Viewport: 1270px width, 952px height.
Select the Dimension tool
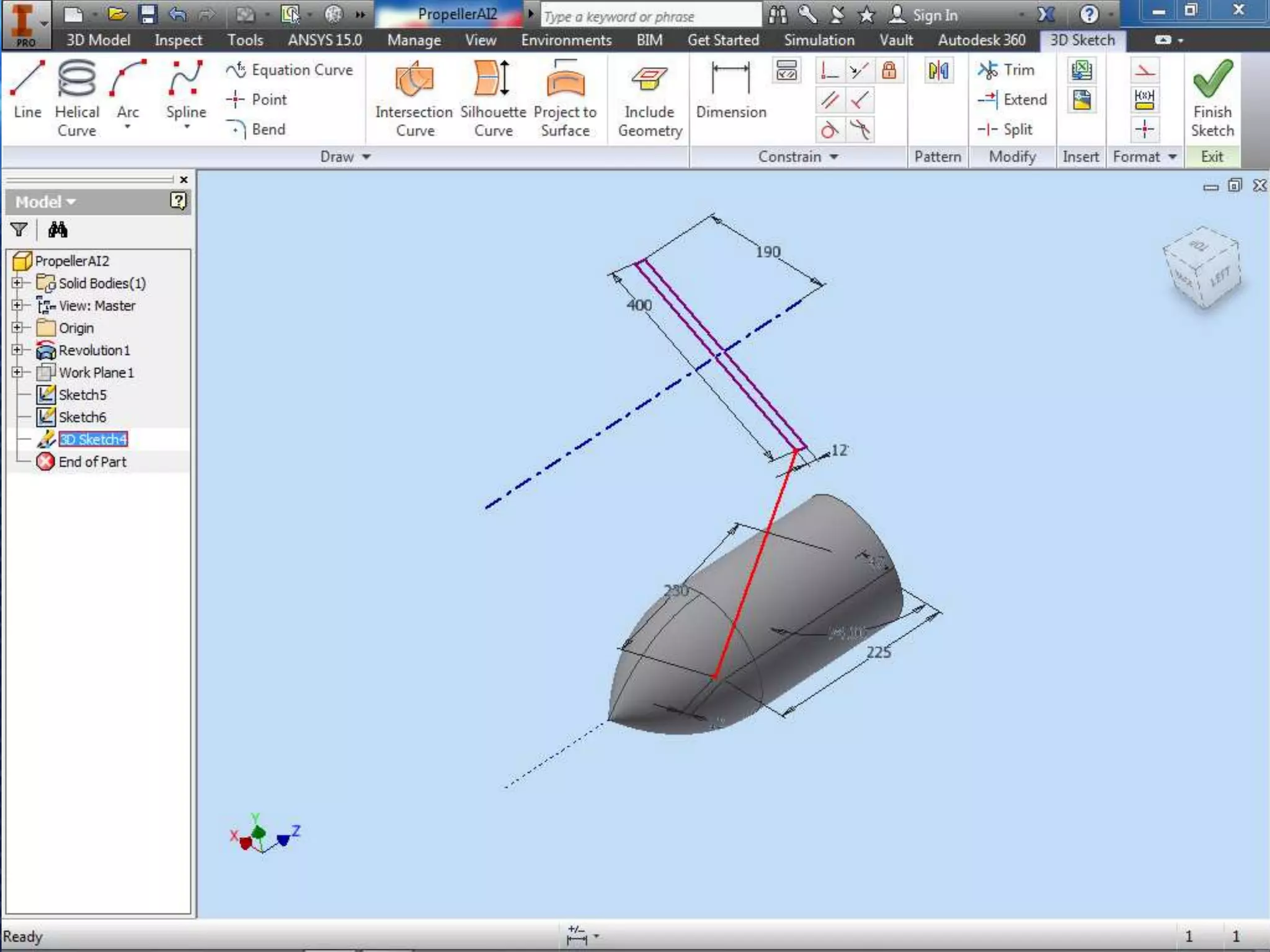pyautogui.click(x=730, y=93)
